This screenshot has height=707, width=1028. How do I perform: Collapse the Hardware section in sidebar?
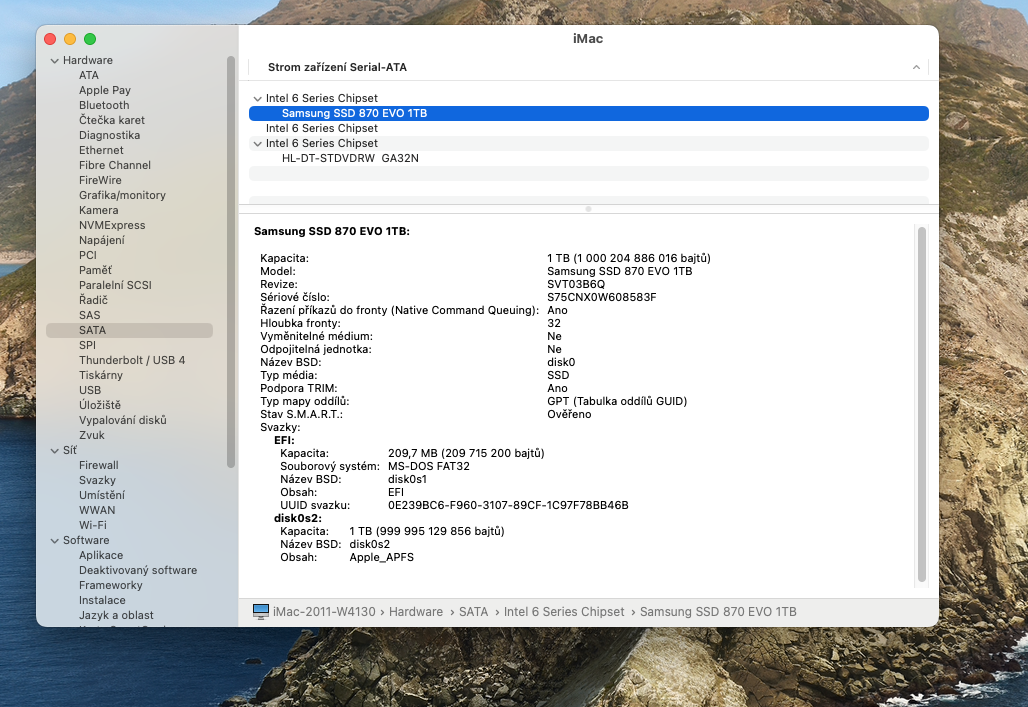click(54, 60)
